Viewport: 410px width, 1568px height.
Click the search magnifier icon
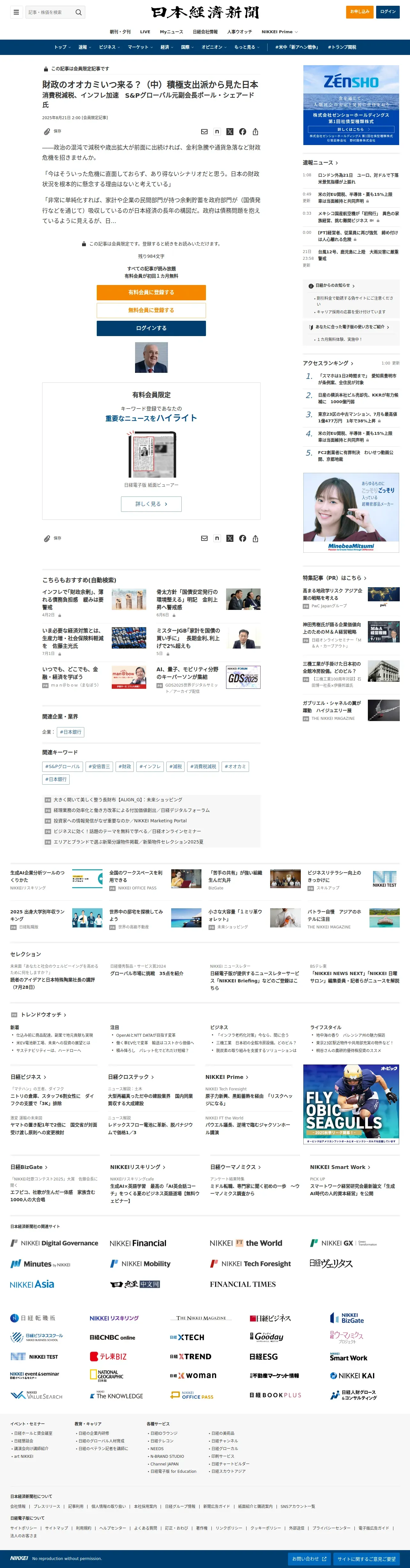point(79,12)
